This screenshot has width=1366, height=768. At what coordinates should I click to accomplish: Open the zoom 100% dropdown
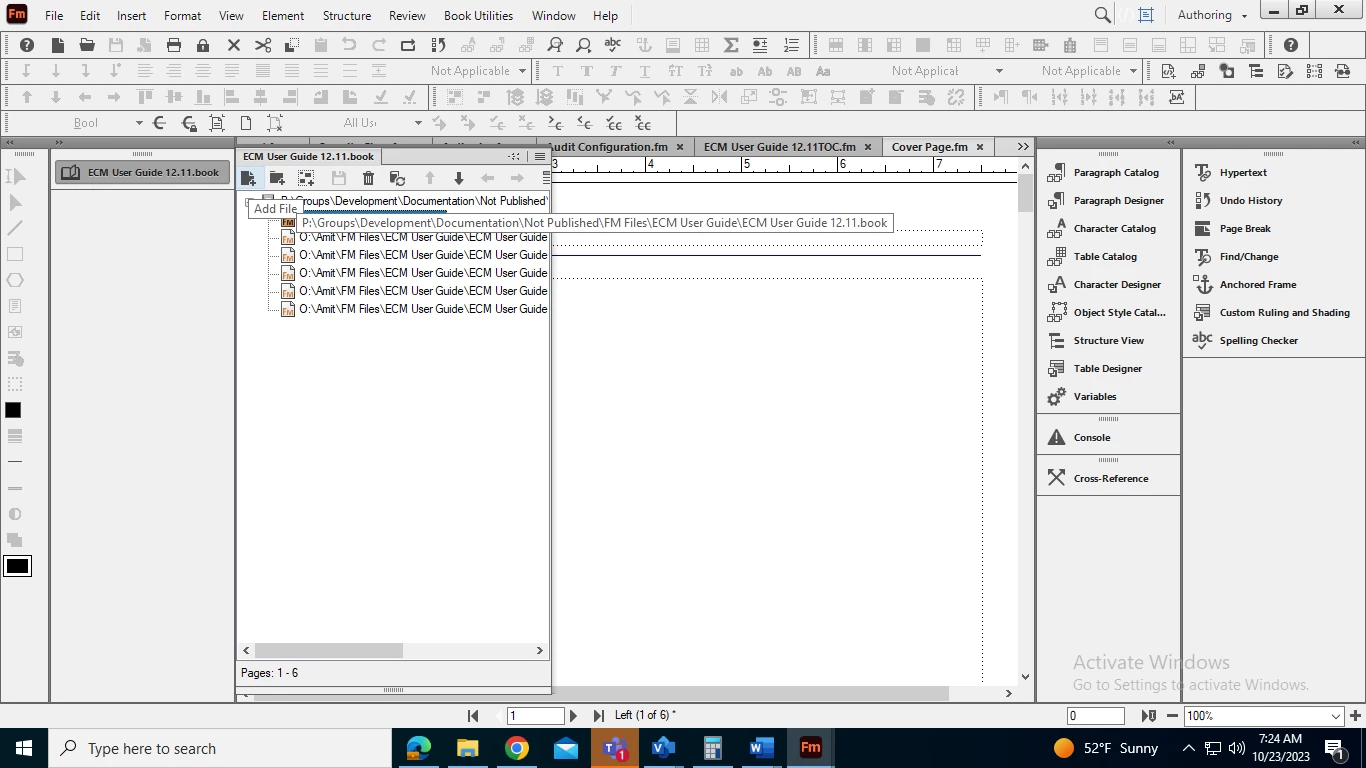[1335, 716]
